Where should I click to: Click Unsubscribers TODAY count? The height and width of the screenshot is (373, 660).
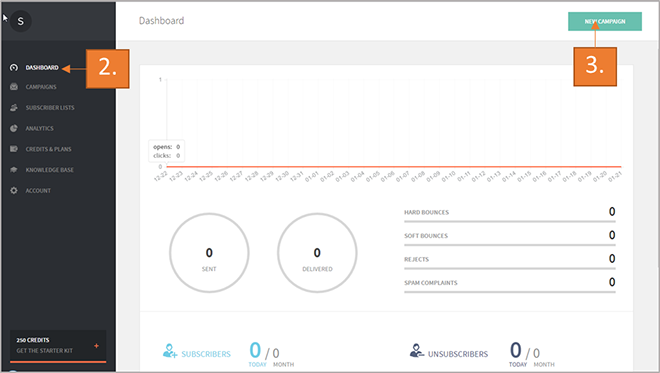(516, 350)
